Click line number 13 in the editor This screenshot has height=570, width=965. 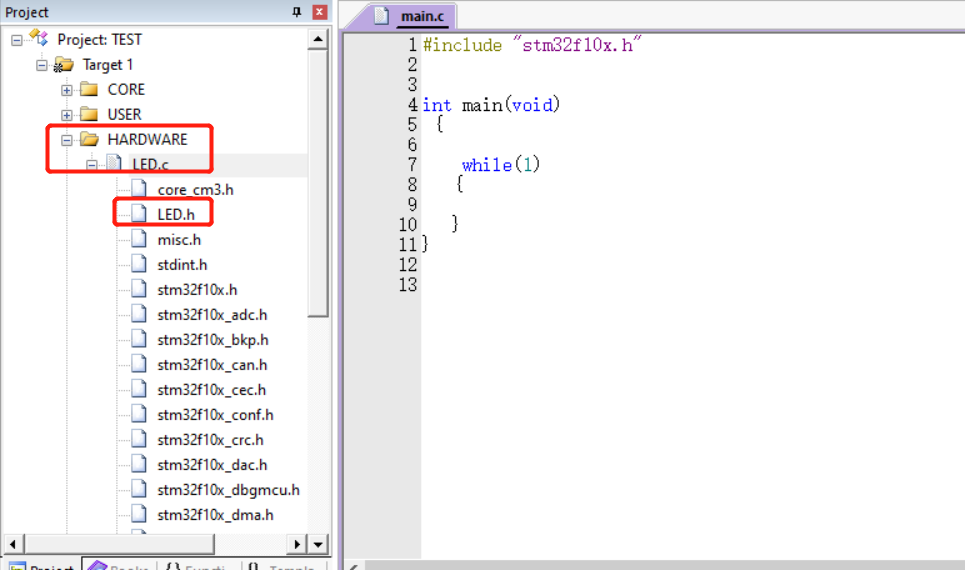click(408, 284)
